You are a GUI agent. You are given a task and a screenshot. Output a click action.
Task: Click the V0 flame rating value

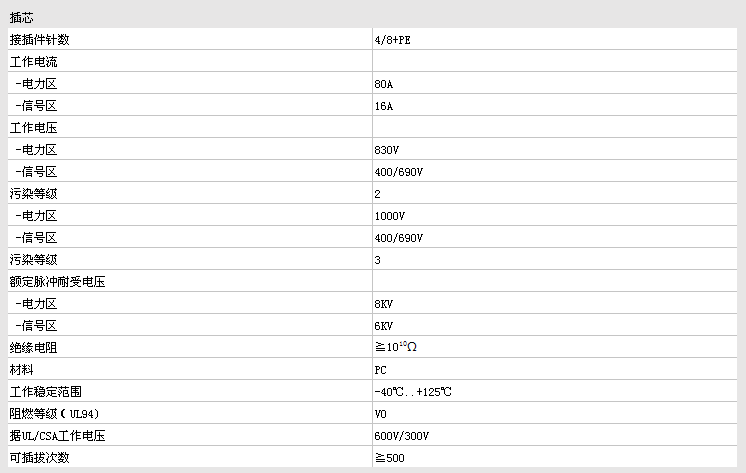click(380, 414)
